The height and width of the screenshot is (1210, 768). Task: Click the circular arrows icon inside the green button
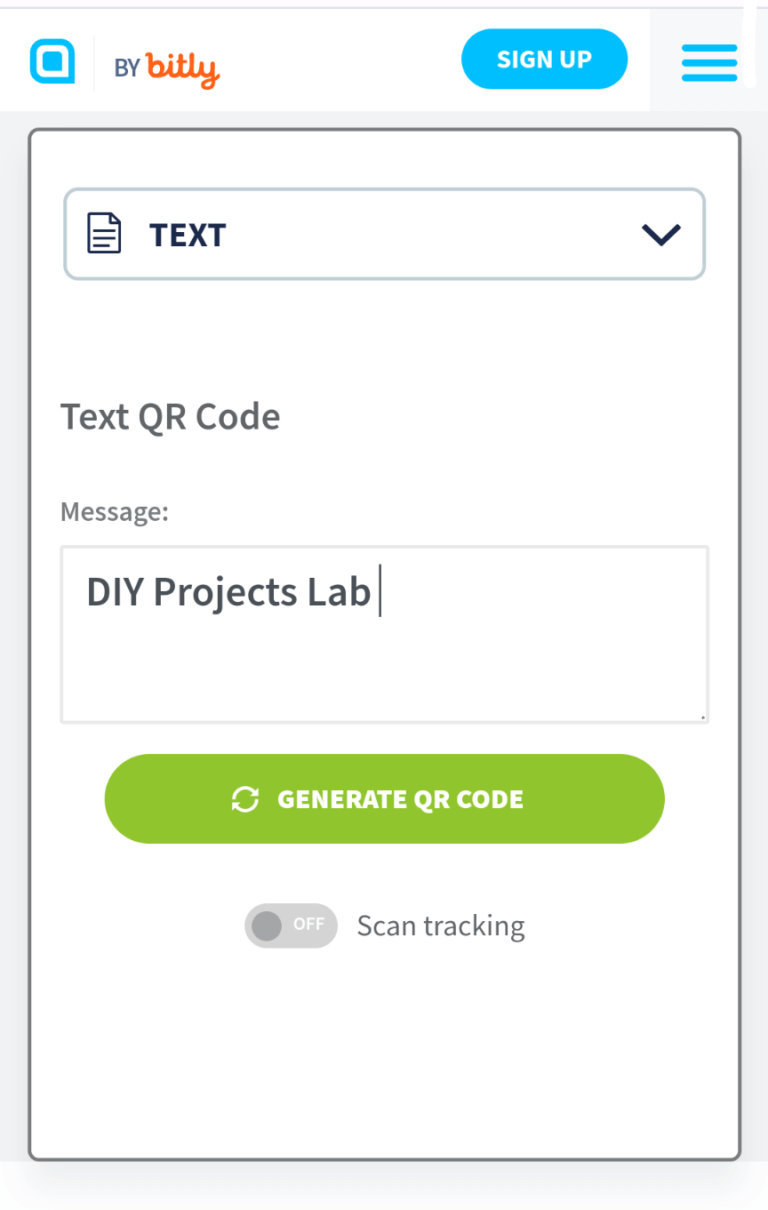pos(245,799)
